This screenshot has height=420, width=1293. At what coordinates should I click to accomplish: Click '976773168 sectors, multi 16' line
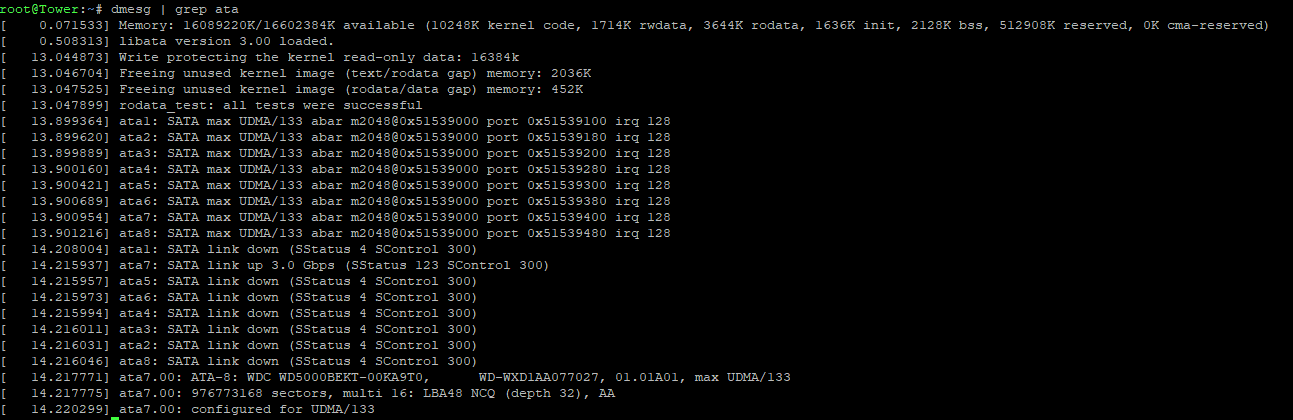(308, 393)
